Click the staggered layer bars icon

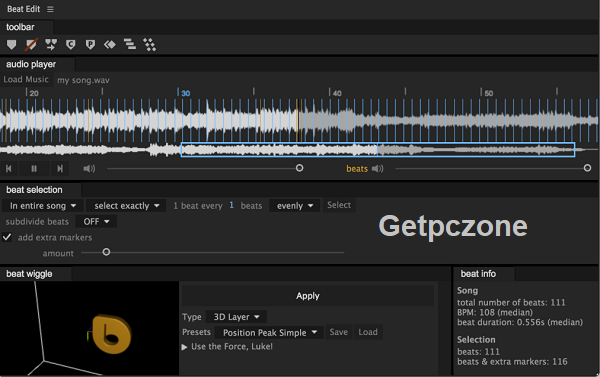pyautogui.click(x=130, y=44)
